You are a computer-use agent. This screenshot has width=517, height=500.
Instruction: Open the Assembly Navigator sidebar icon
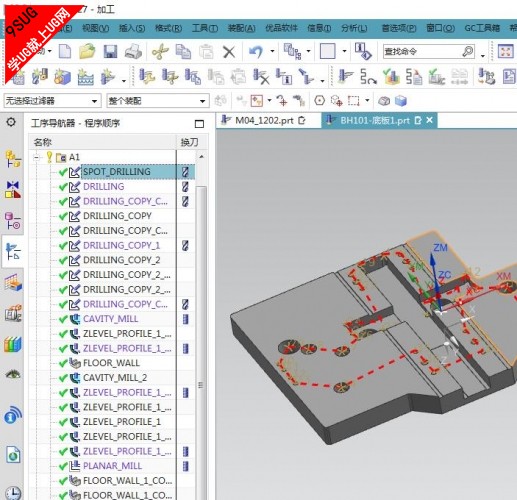[x=13, y=159]
